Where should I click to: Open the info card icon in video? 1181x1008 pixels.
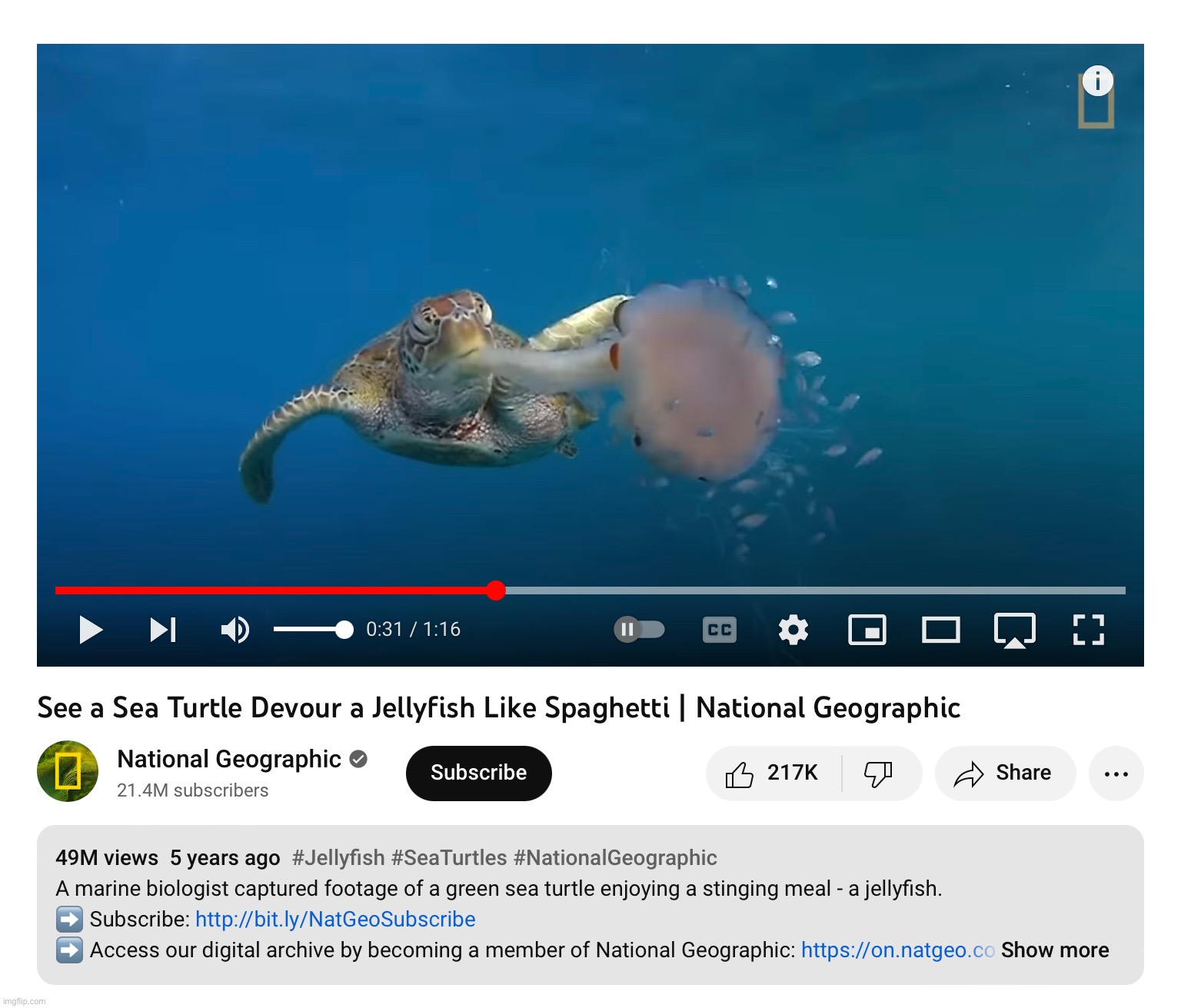click(1097, 81)
